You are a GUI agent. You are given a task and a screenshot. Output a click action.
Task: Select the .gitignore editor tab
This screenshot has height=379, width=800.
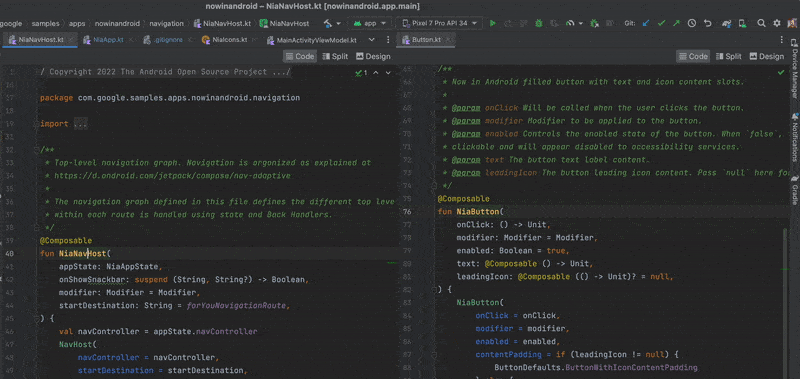pyautogui.click(x=168, y=40)
